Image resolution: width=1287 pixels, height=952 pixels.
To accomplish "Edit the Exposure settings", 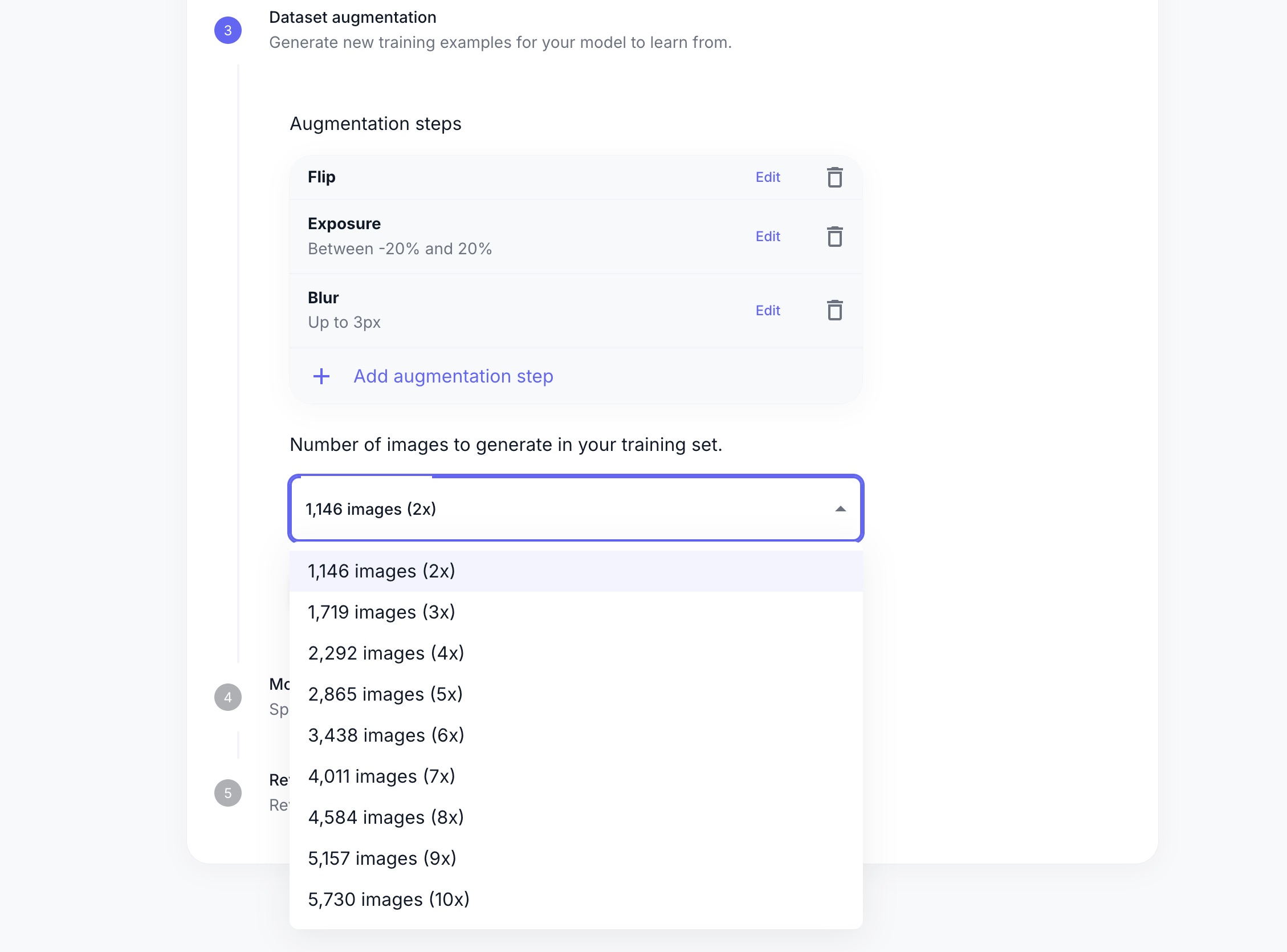I will pos(767,236).
